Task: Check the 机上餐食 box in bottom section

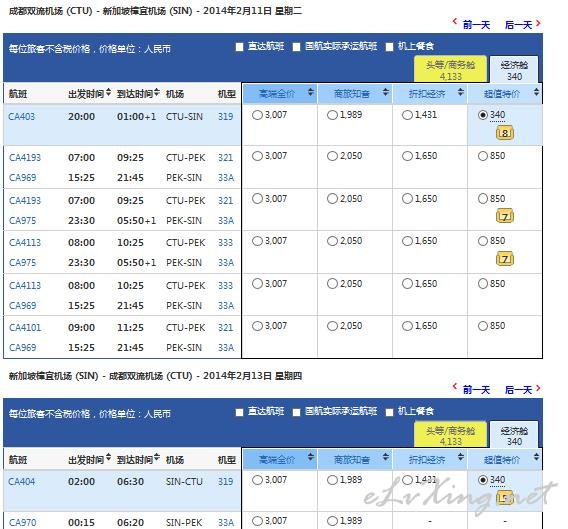Action: pyautogui.click(x=389, y=412)
